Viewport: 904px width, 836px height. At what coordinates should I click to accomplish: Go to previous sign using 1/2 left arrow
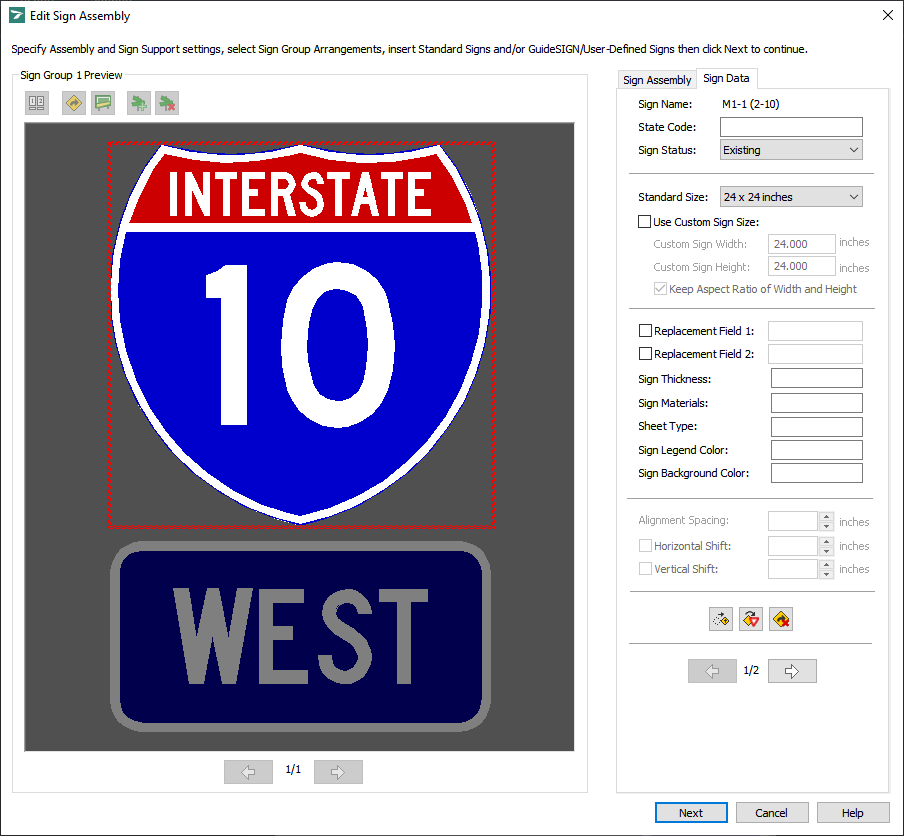point(712,671)
